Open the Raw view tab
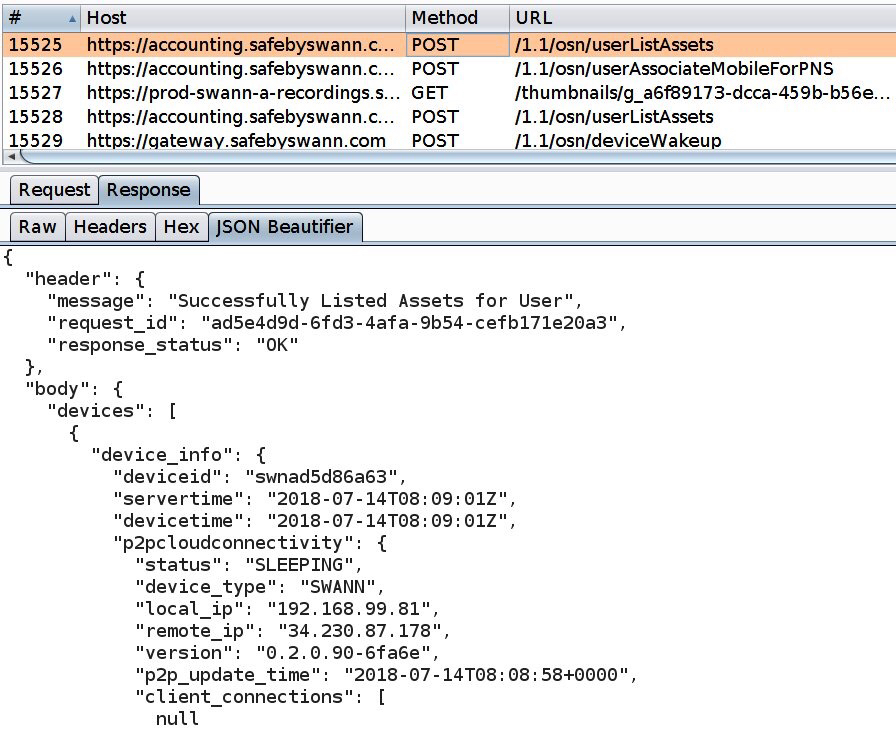The image size is (896, 731). point(37,227)
